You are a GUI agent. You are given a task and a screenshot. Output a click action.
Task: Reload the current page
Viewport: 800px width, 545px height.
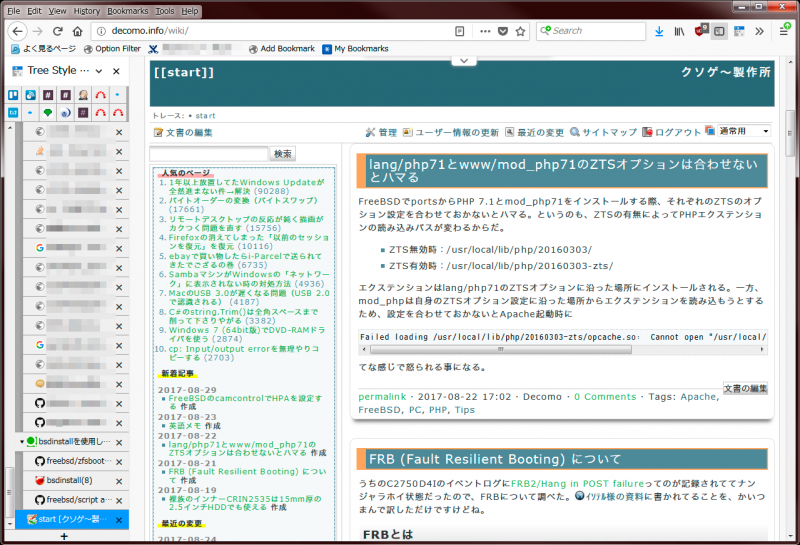57,31
